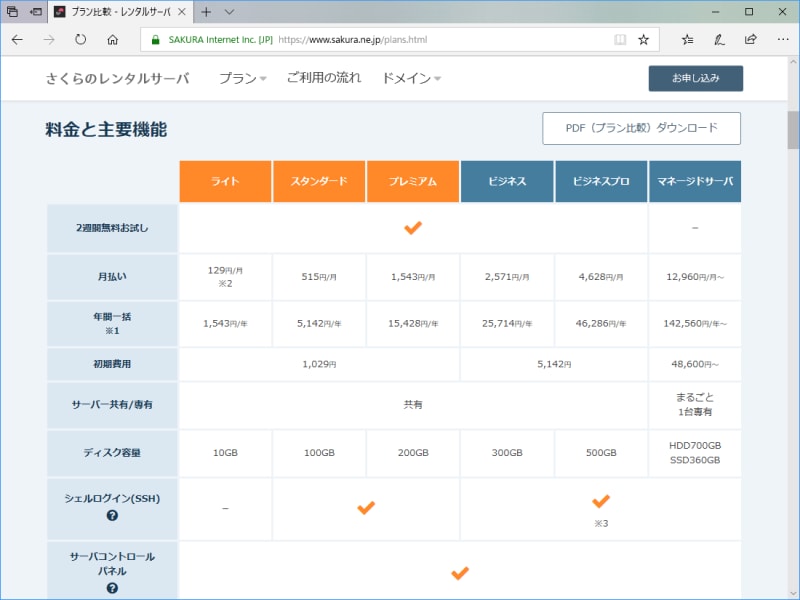The image size is (800, 600).
Task: Click the ディスク容量 row label
Action: point(112,453)
